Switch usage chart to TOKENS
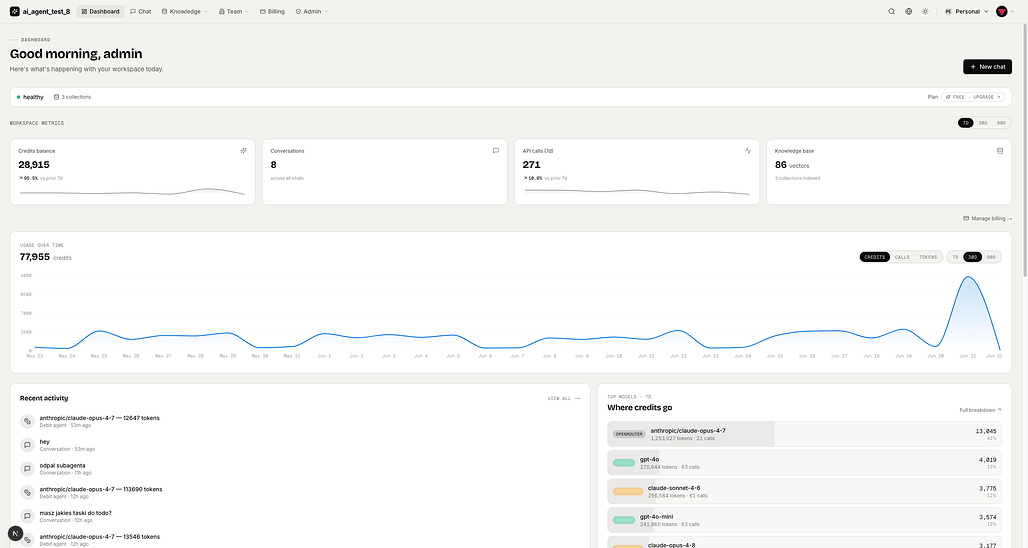 pyautogui.click(x=928, y=257)
